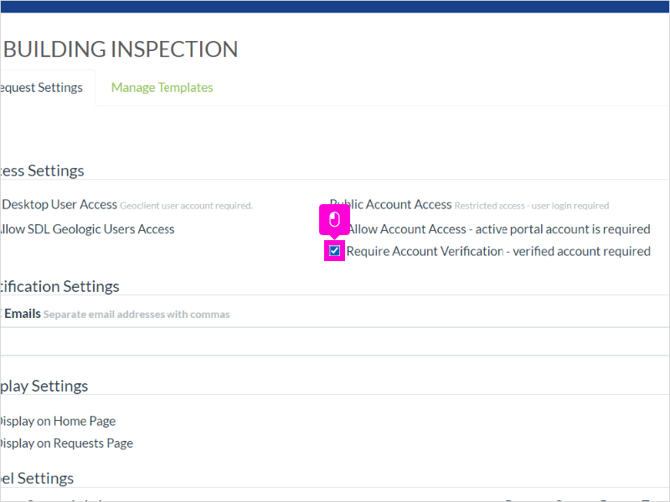Image resolution: width=670 pixels, height=502 pixels.
Task: Click the Desktop User Access label
Action: 59,205
